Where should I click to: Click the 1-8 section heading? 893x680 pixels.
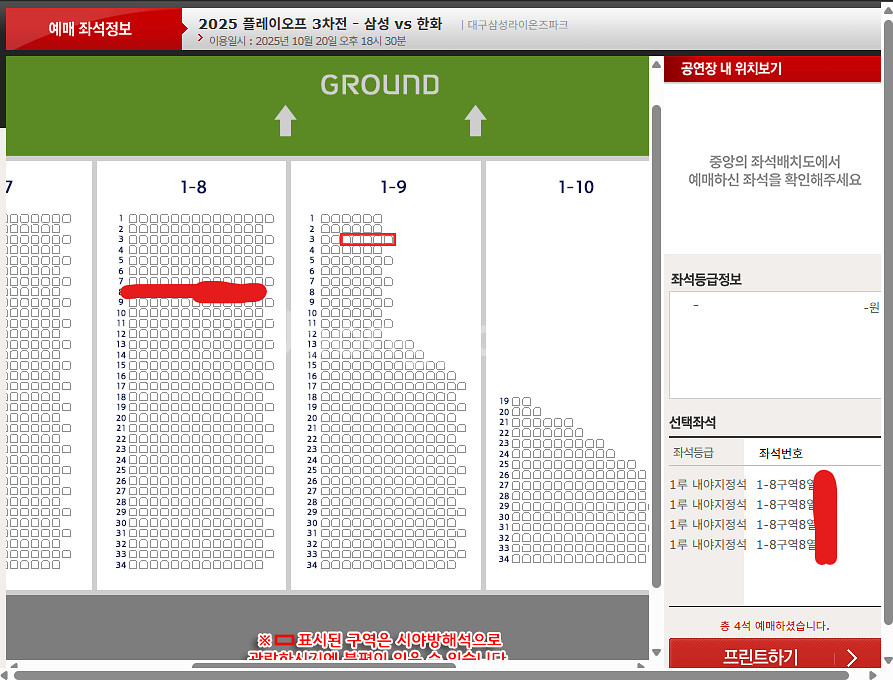(193, 187)
